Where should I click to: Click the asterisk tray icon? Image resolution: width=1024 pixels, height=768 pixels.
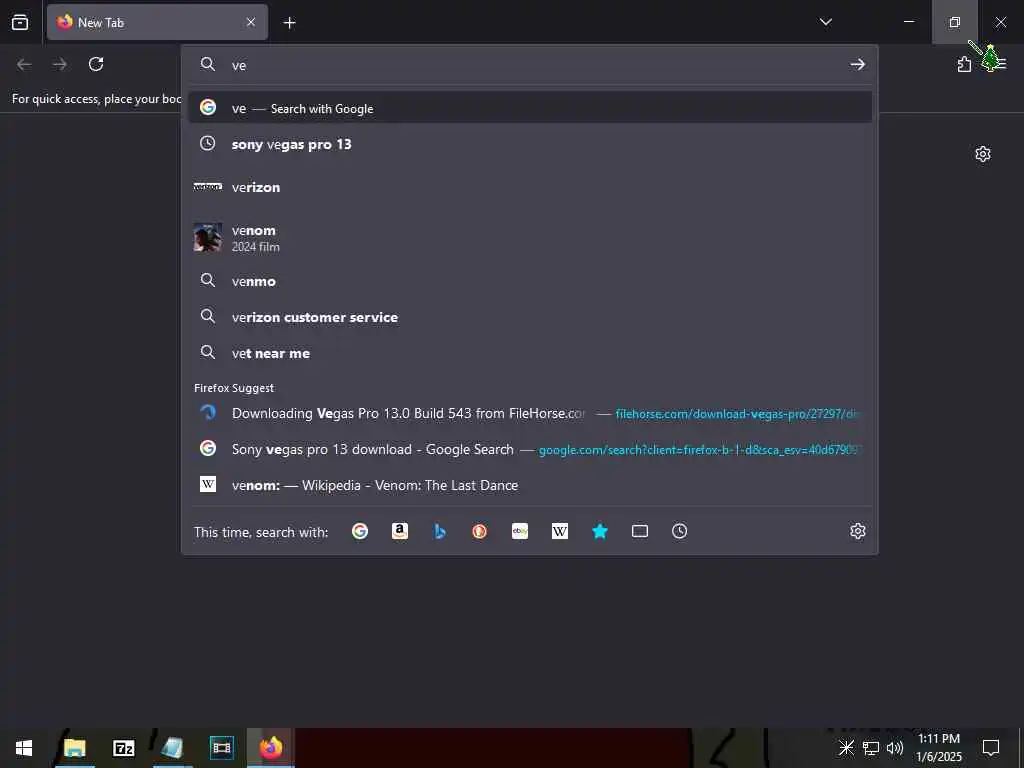[x=846, y=748]
